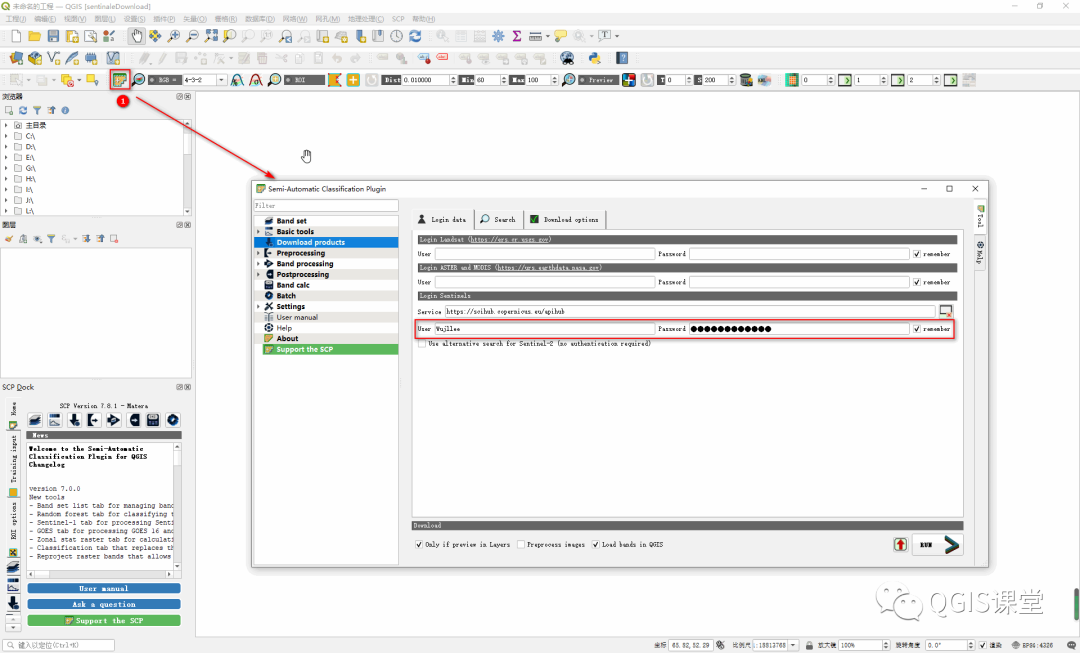Toggle remember for ASTER and MODIS login

917,282
